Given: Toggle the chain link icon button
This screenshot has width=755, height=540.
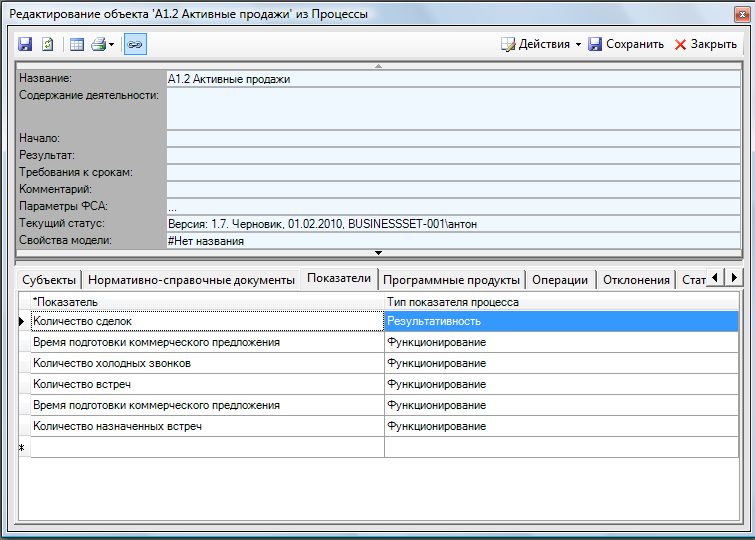Looking at the screenshot, I should tap(135, 44).
